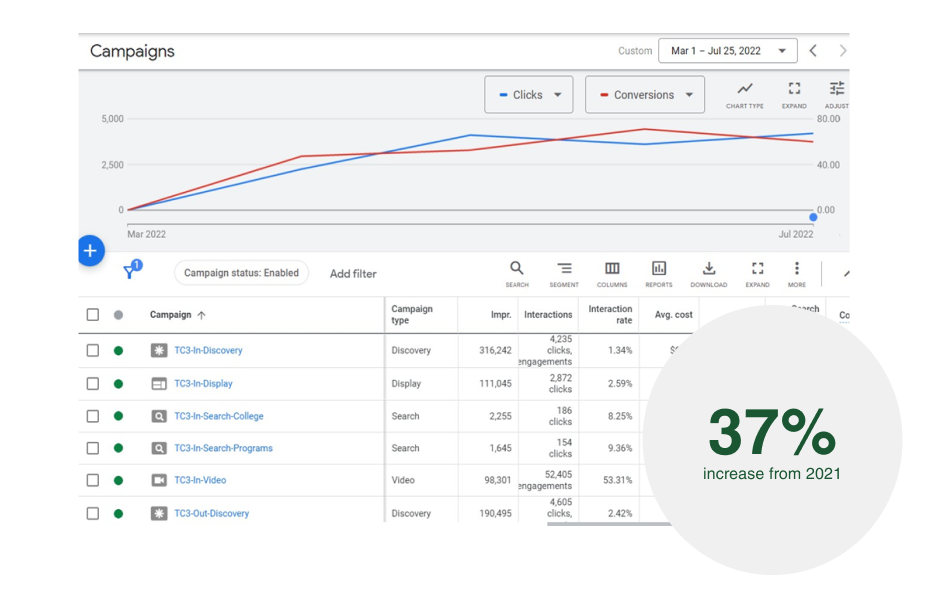Open the TC3-Out-Discovery campaign link

tap(211, 514)
